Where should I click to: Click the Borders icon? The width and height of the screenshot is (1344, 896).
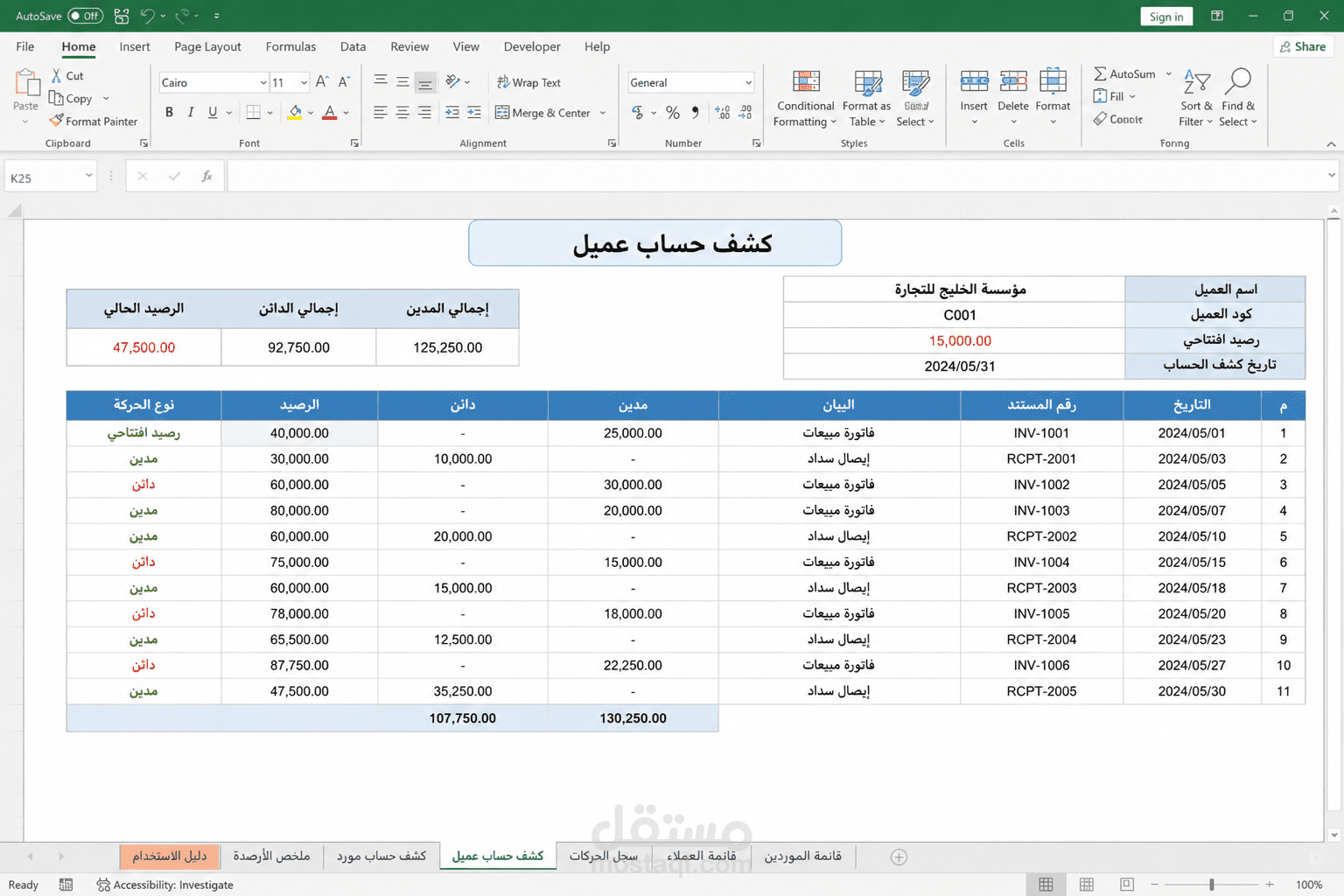[x=253, y=112]
